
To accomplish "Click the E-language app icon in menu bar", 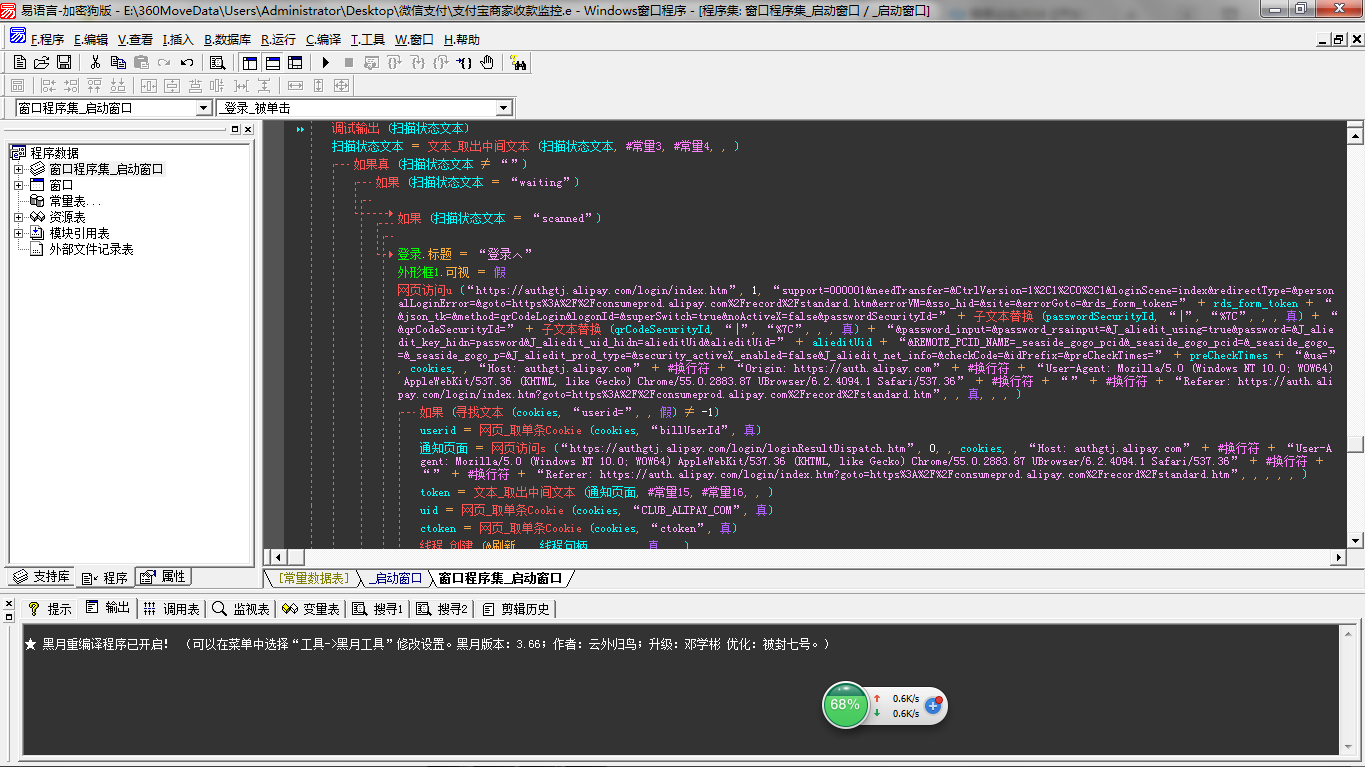I will pyautogui.click(x=17, y=38).
